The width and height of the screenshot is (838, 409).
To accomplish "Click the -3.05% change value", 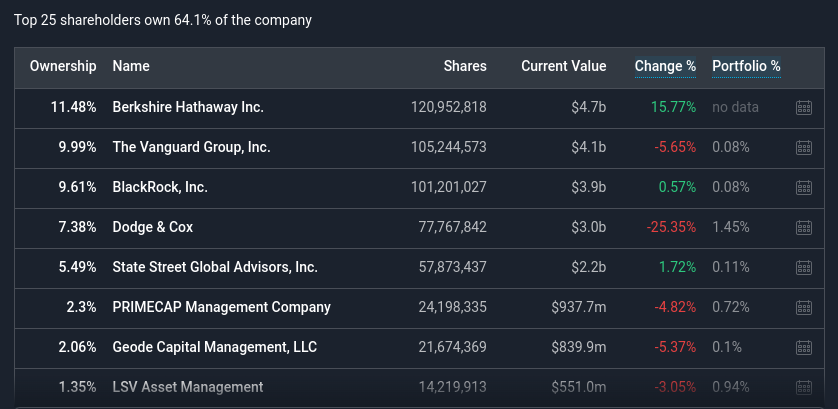I will [675, 387].
